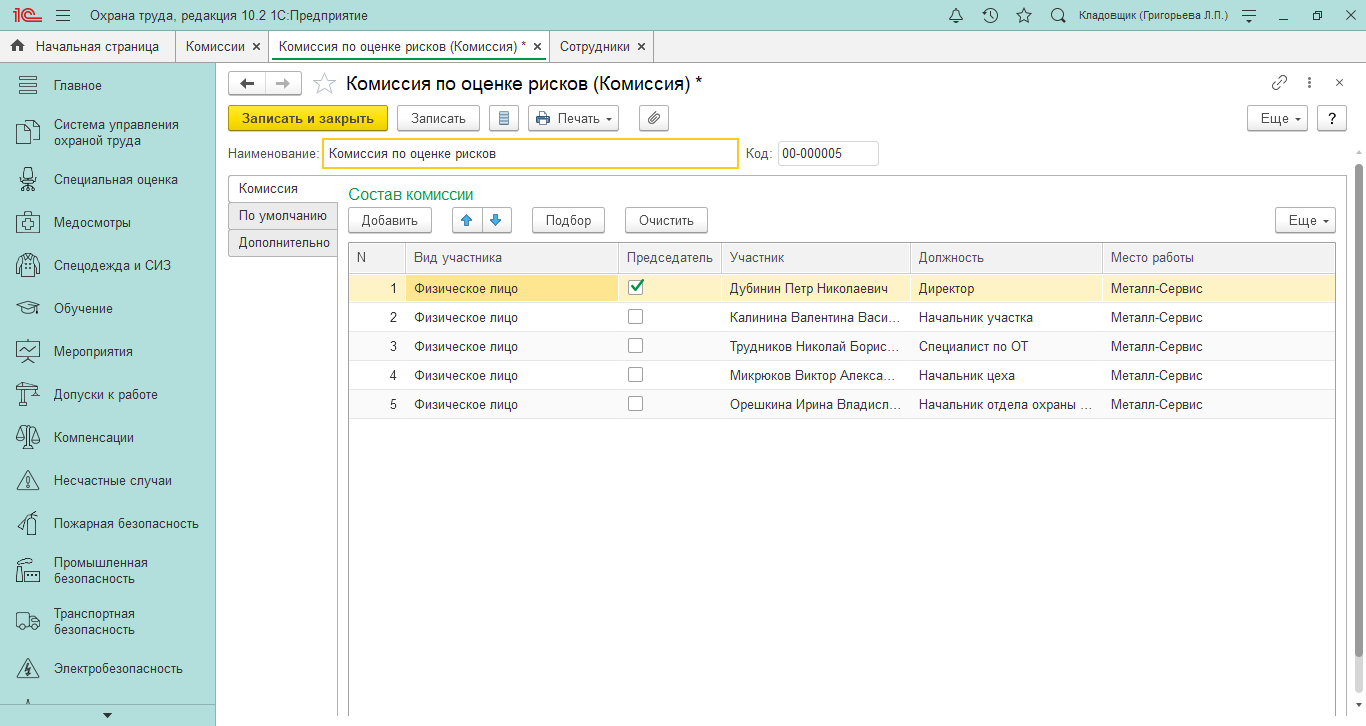Switch to Сотрудники tab
Screen dimensions: 1366x726
point(595,46)
